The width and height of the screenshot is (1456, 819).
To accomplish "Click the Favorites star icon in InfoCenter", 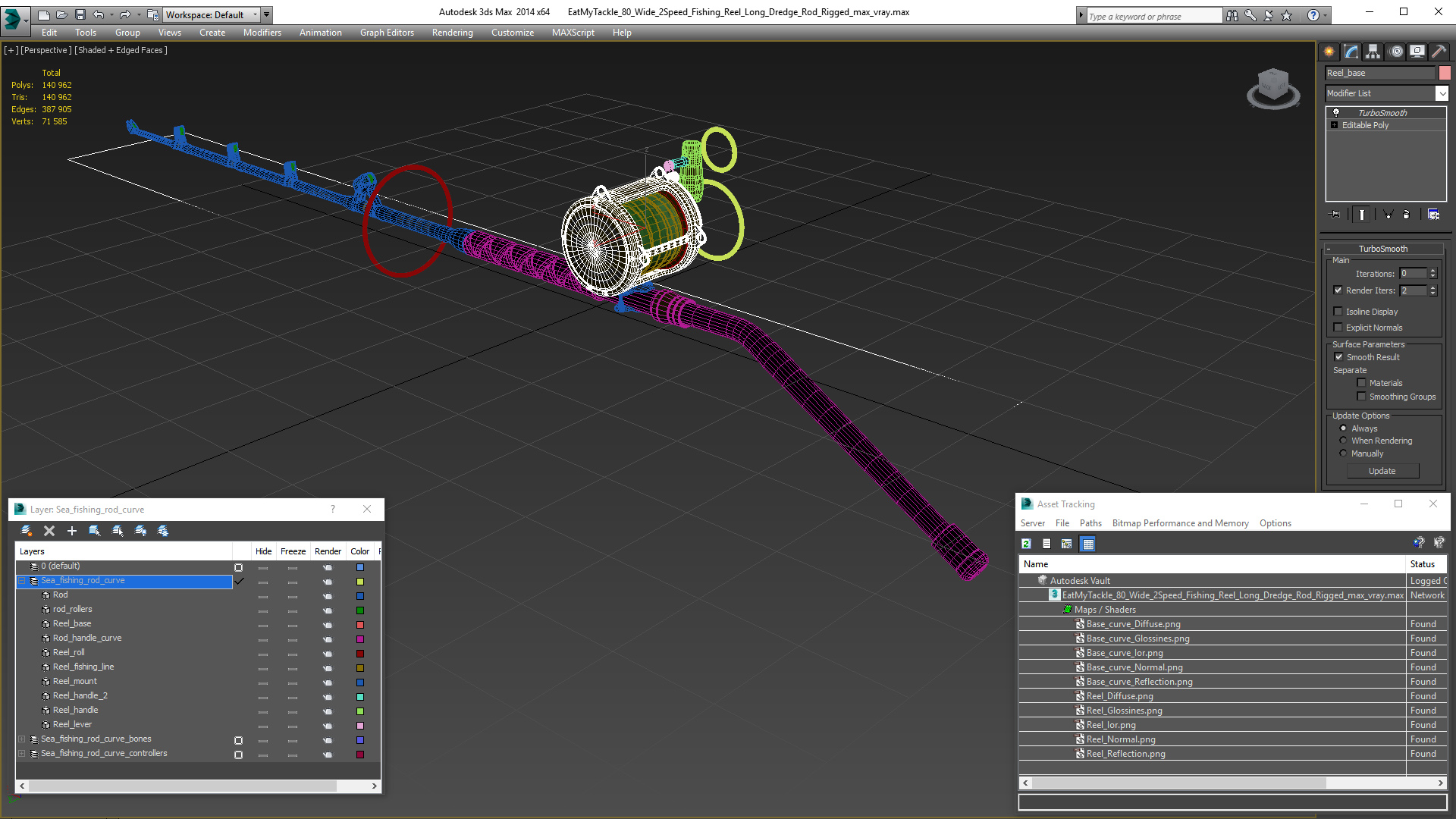I will coord(1287,15).
